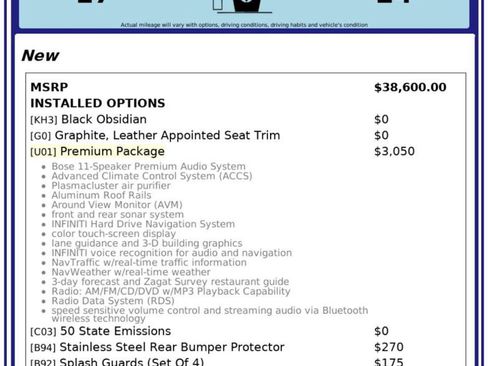
Task: Click Around View Monitor (AVM) bullet
Action: coord(117,205)
